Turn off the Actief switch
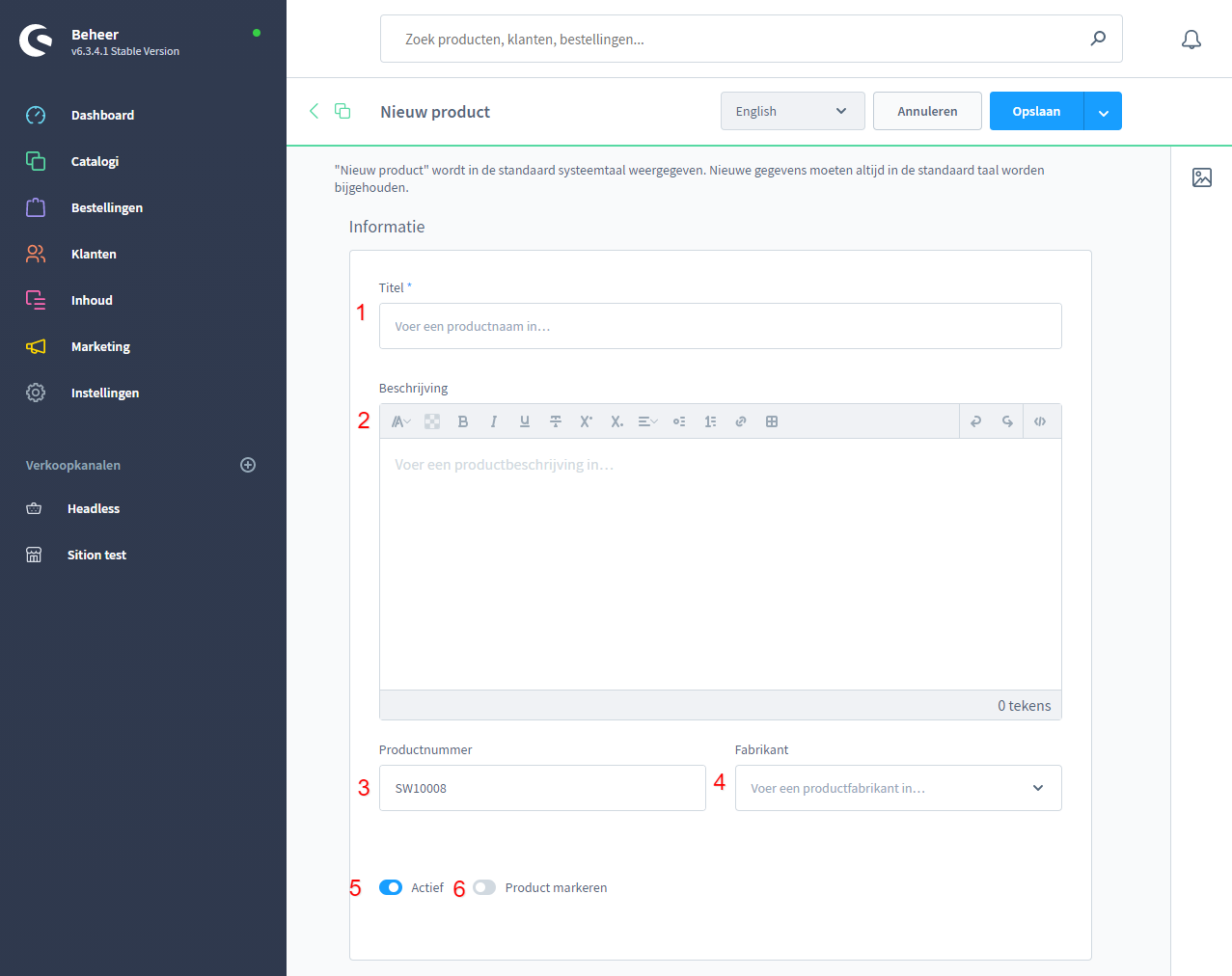1232x976 pixels. pyautogui.click(x=391, y=887)
